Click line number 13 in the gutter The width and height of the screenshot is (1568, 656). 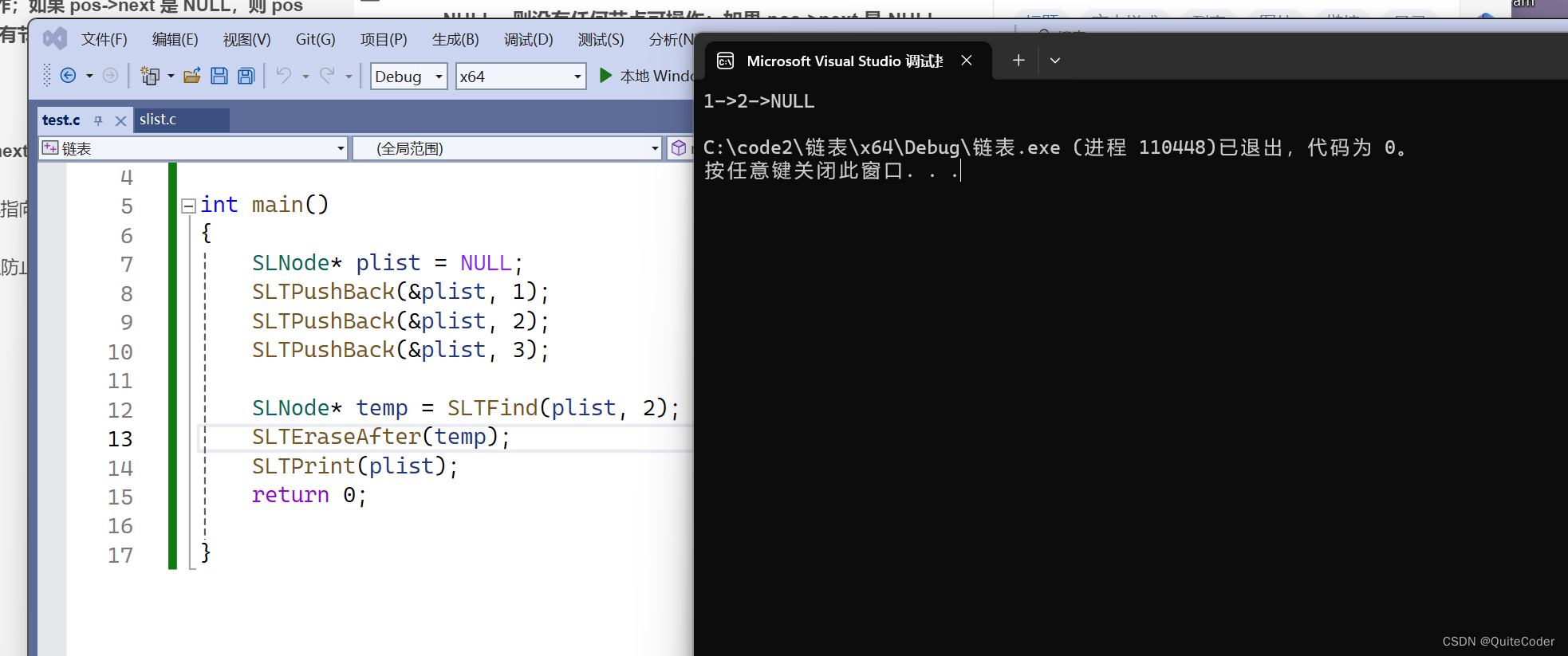coord(120,438)
